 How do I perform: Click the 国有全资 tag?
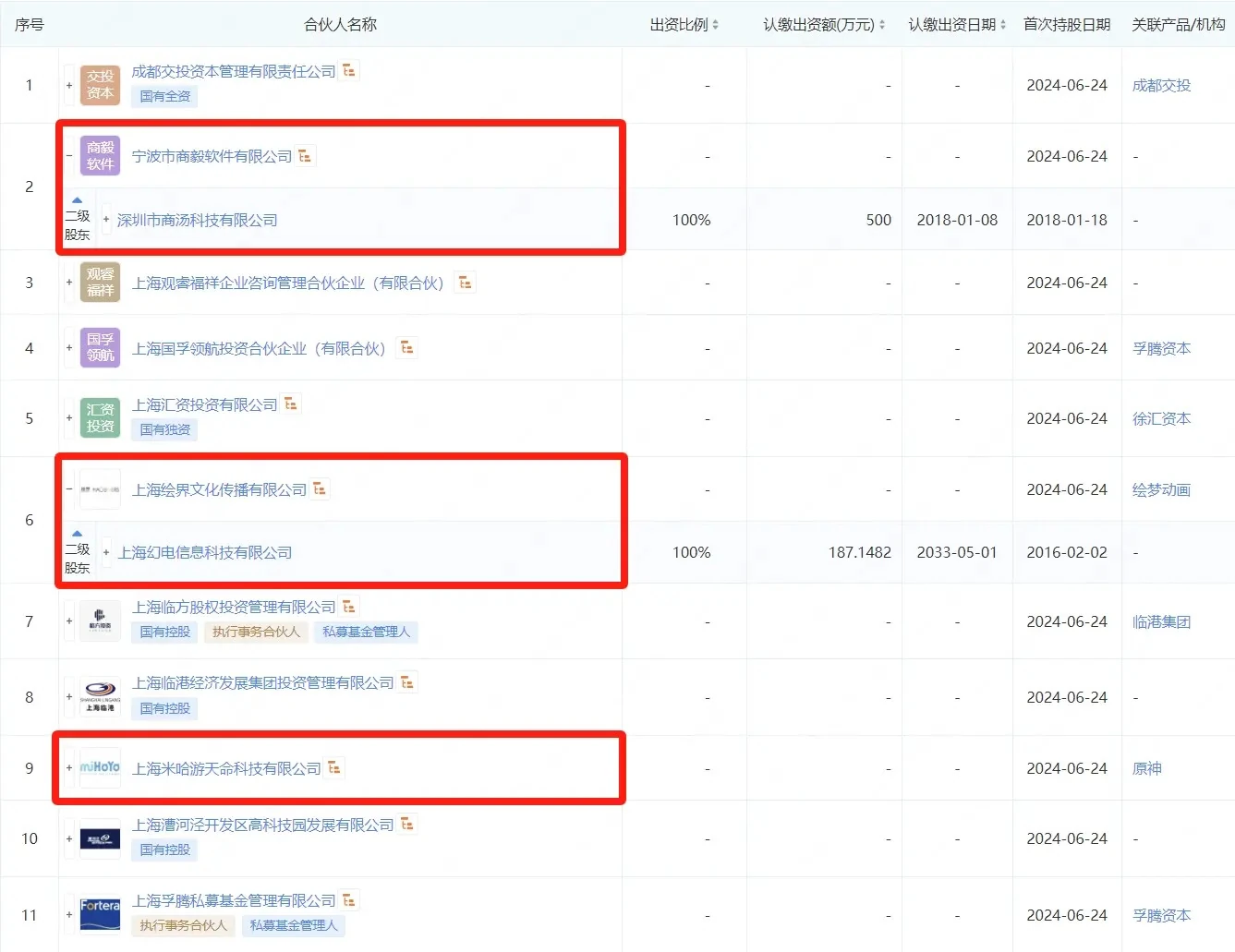165,96
